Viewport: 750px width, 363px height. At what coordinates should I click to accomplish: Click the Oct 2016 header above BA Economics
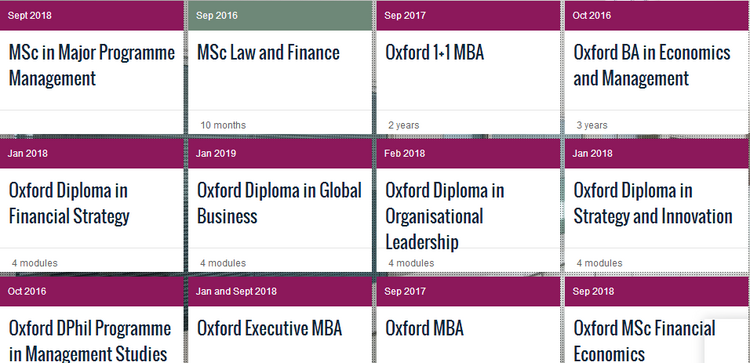pyautogui.click(x=657, y=15)
